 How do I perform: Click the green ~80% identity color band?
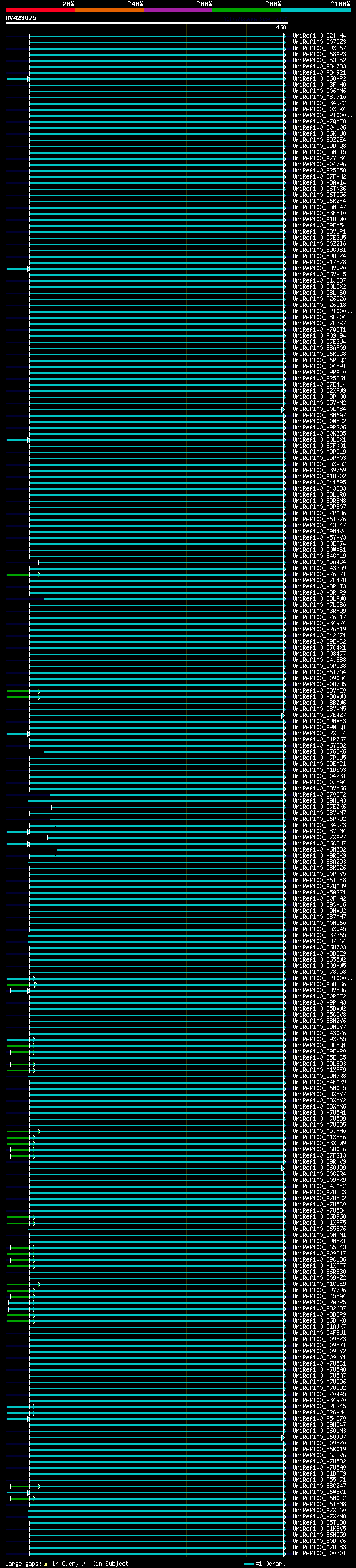point(247,10)
